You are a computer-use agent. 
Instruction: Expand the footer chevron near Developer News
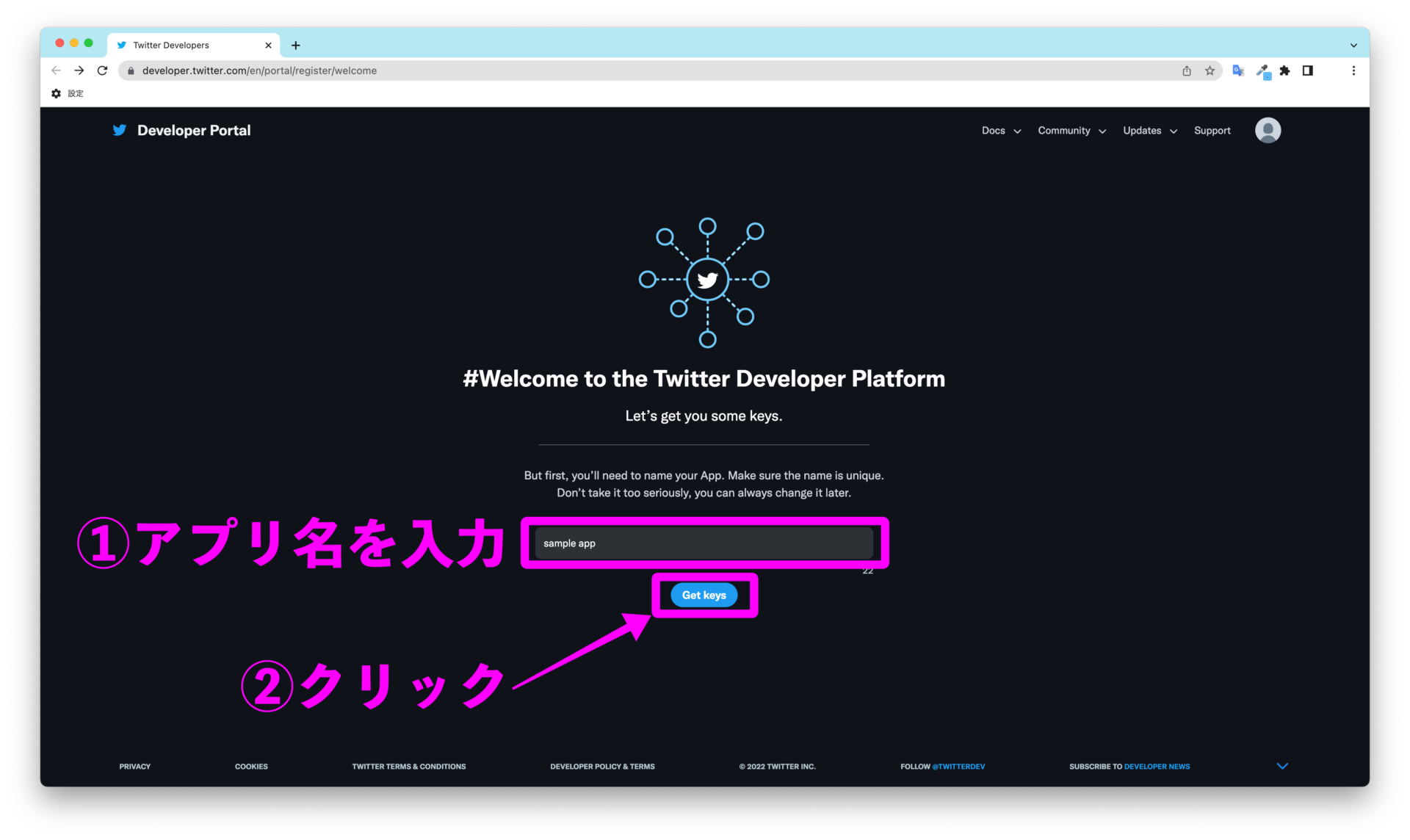pyautogui.click(x=1282, y=766)
